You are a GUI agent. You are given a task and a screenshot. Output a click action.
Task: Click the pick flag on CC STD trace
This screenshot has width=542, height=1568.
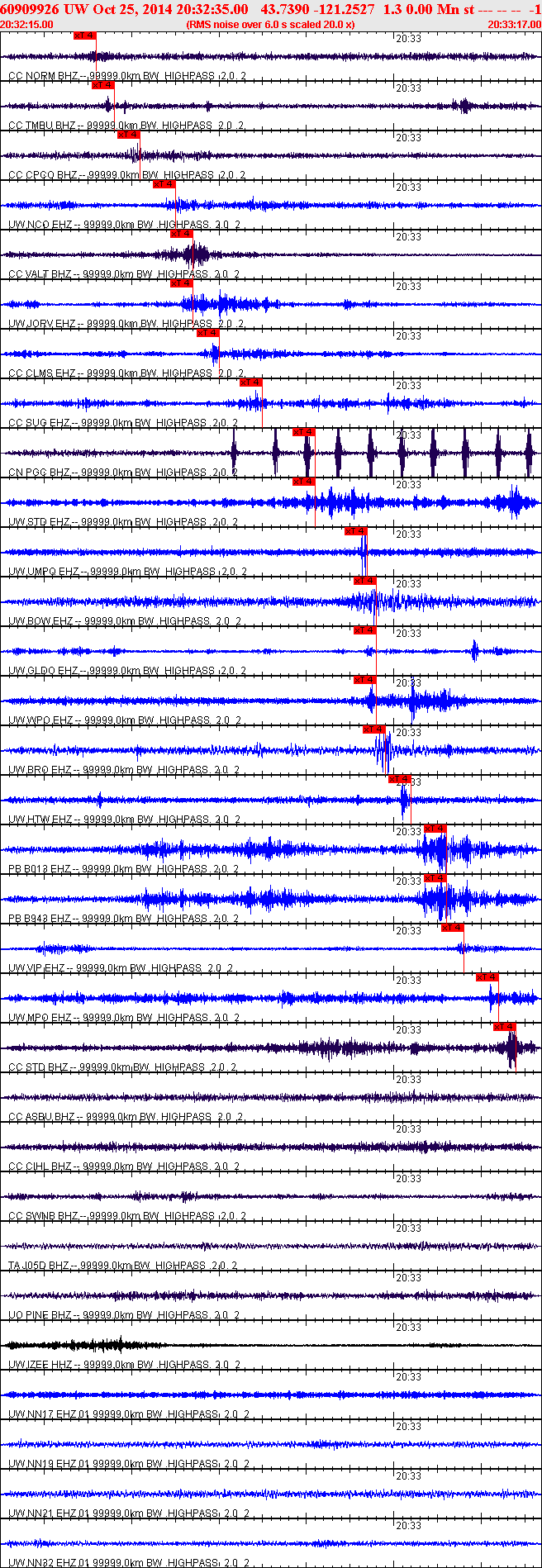click(x=505, y=1027)
